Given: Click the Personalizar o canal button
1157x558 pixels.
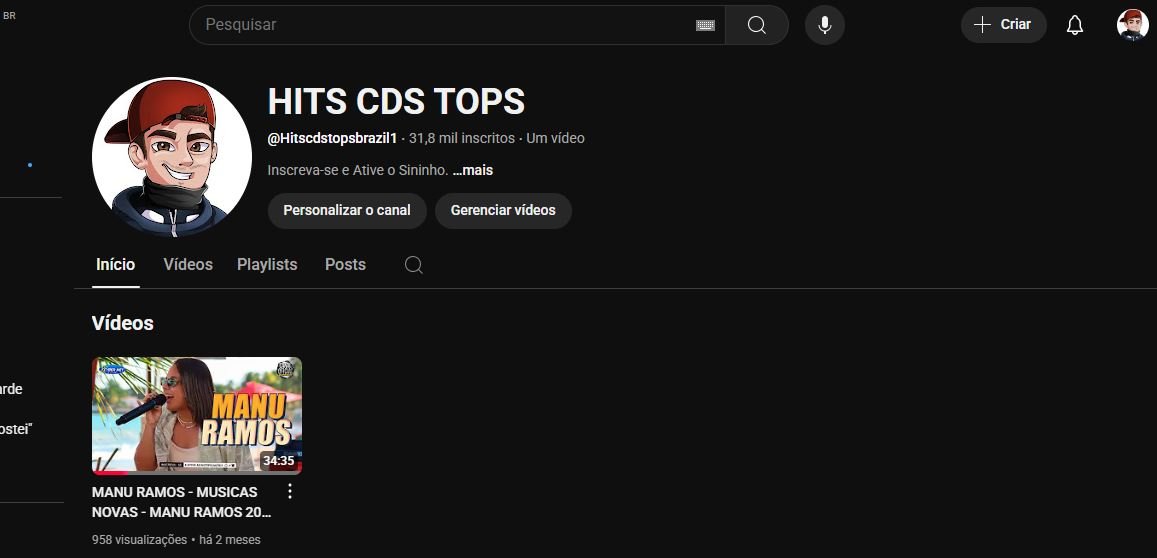Looking at the screenshot, I should (x=347, y=210).
